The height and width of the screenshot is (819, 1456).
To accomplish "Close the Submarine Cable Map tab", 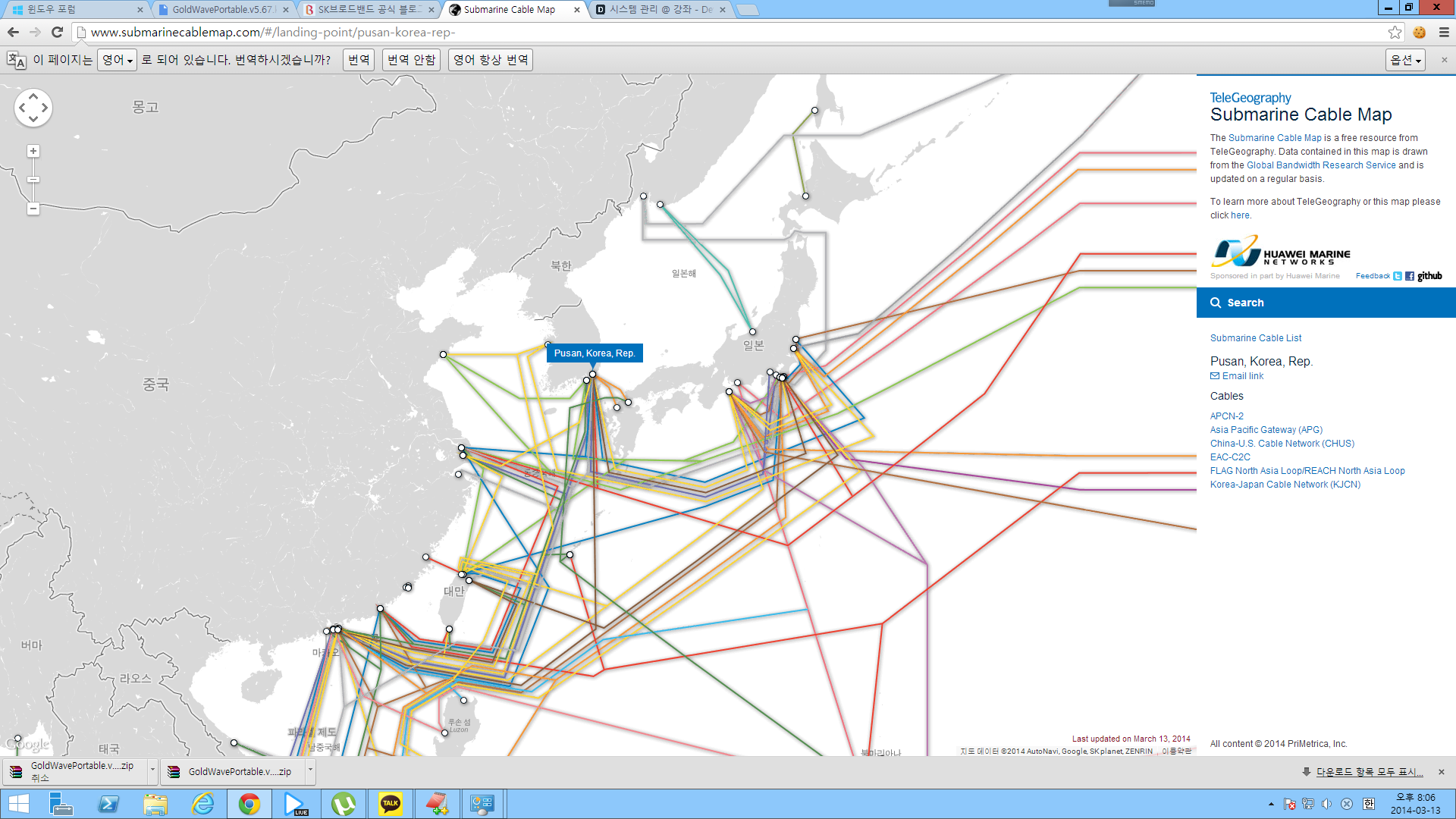I will click(x=577, y=10).
